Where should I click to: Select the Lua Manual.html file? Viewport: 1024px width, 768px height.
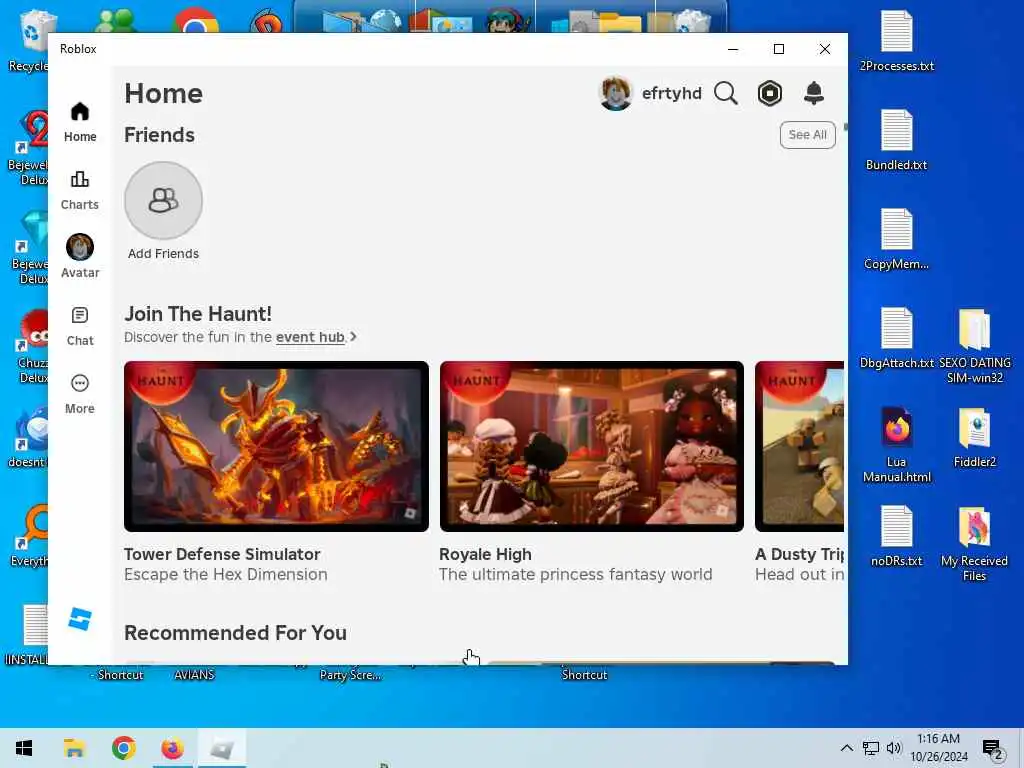(896, 445)
